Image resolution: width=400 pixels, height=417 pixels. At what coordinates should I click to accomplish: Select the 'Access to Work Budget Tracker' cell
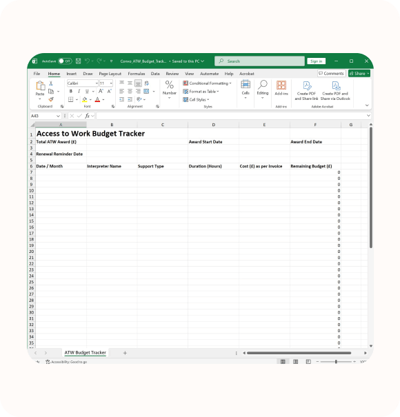click(x=90, y=134)
